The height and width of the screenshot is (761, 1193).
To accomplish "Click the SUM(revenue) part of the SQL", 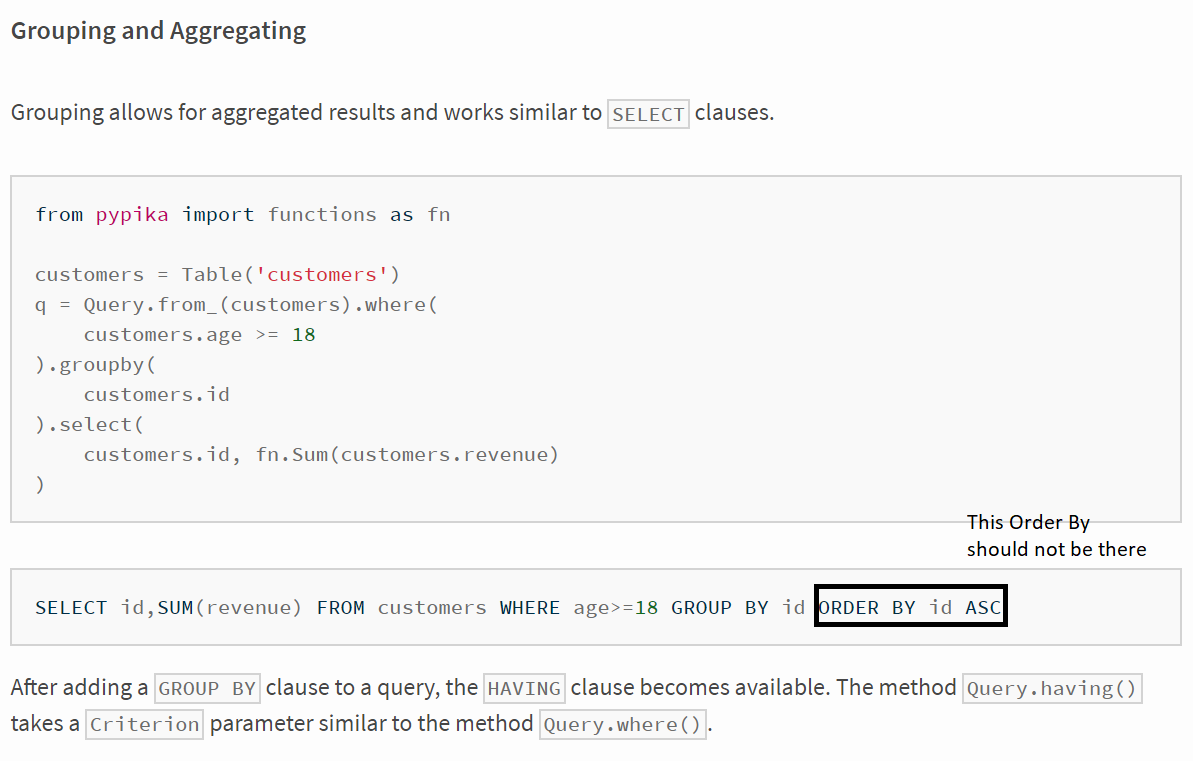I will (229, 608).
